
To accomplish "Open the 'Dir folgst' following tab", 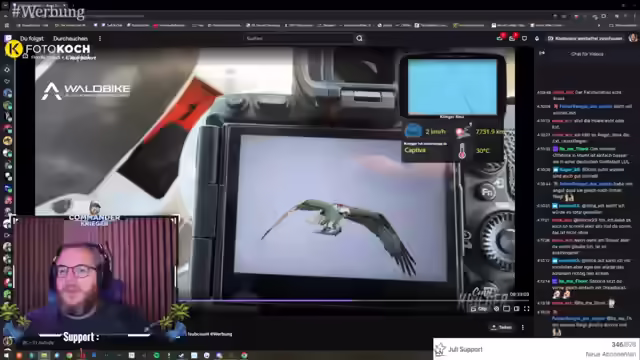I will pyautogui.click(x=31, y=38).
